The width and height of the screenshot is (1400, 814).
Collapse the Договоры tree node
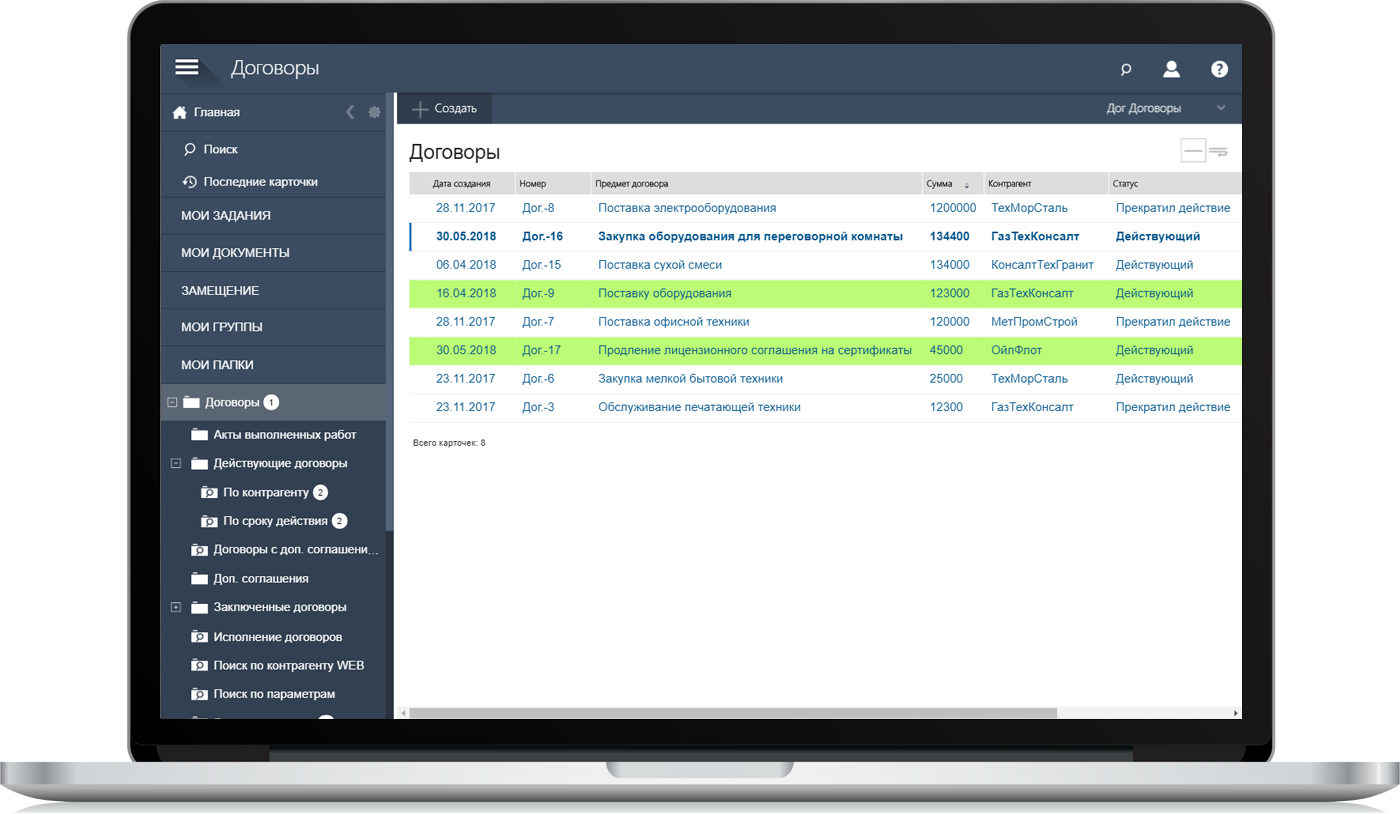click(172, 402)
